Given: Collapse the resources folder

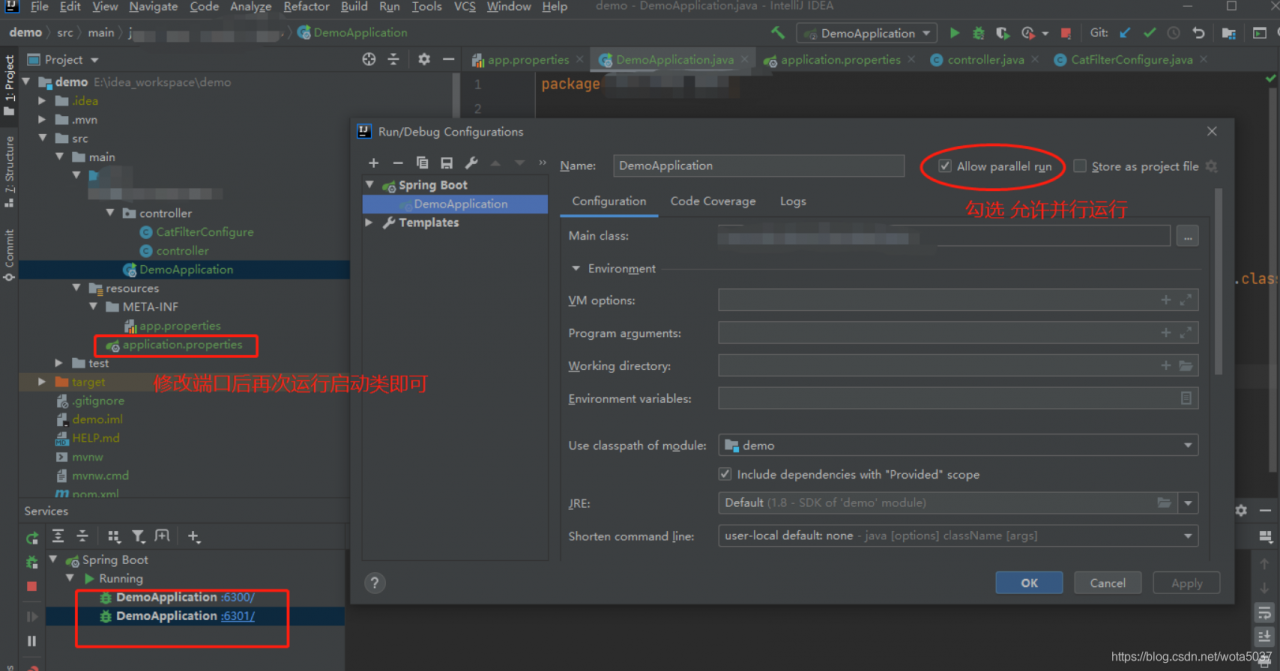Looking at the screenshot, I should pos(78,288).
